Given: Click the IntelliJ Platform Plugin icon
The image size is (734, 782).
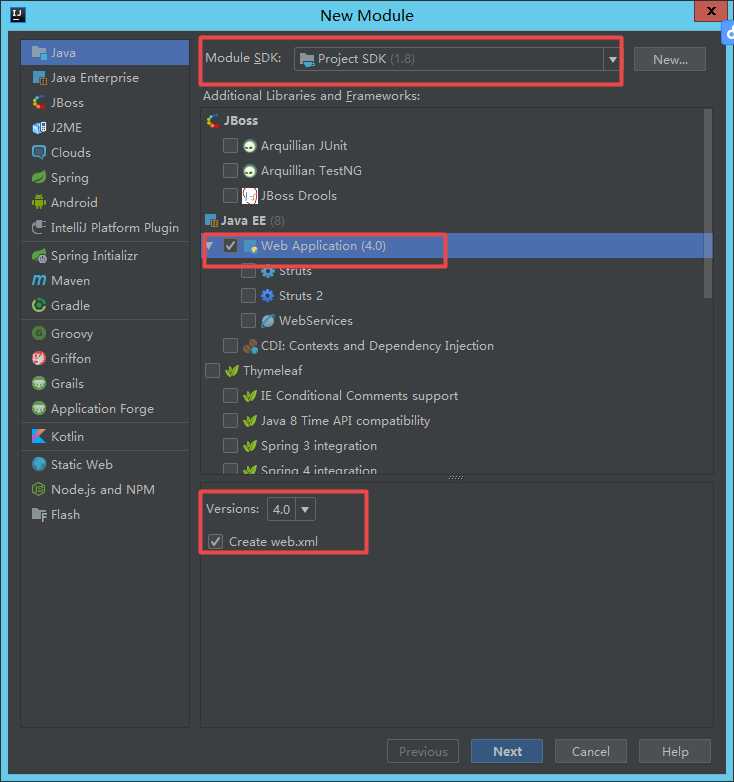Looking at the screenshot, I should [39, 227].
